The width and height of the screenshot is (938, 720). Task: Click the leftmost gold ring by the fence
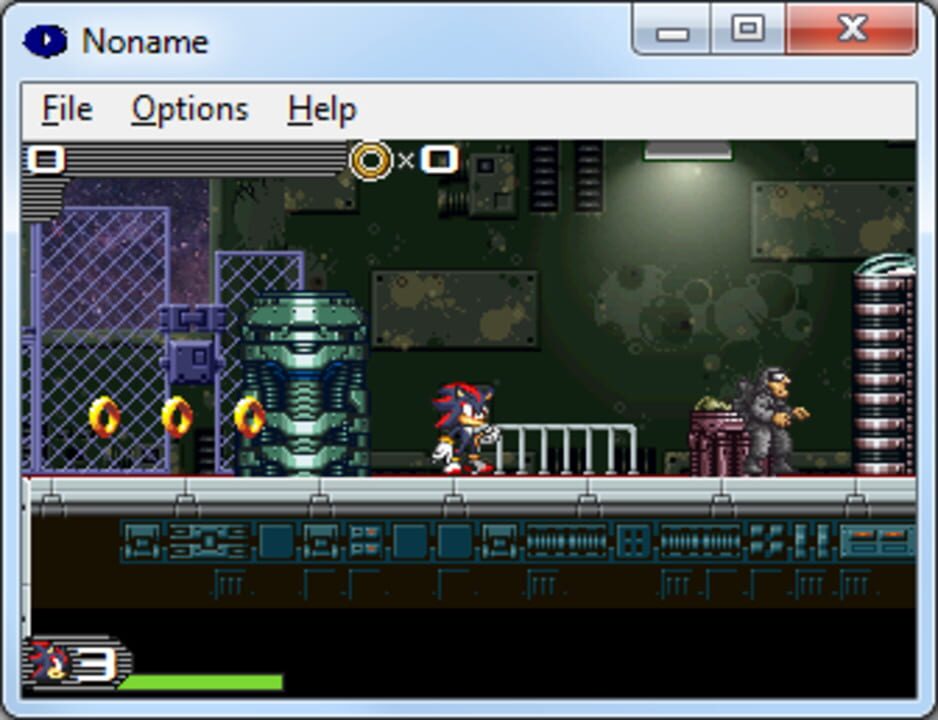coord(104,417)
